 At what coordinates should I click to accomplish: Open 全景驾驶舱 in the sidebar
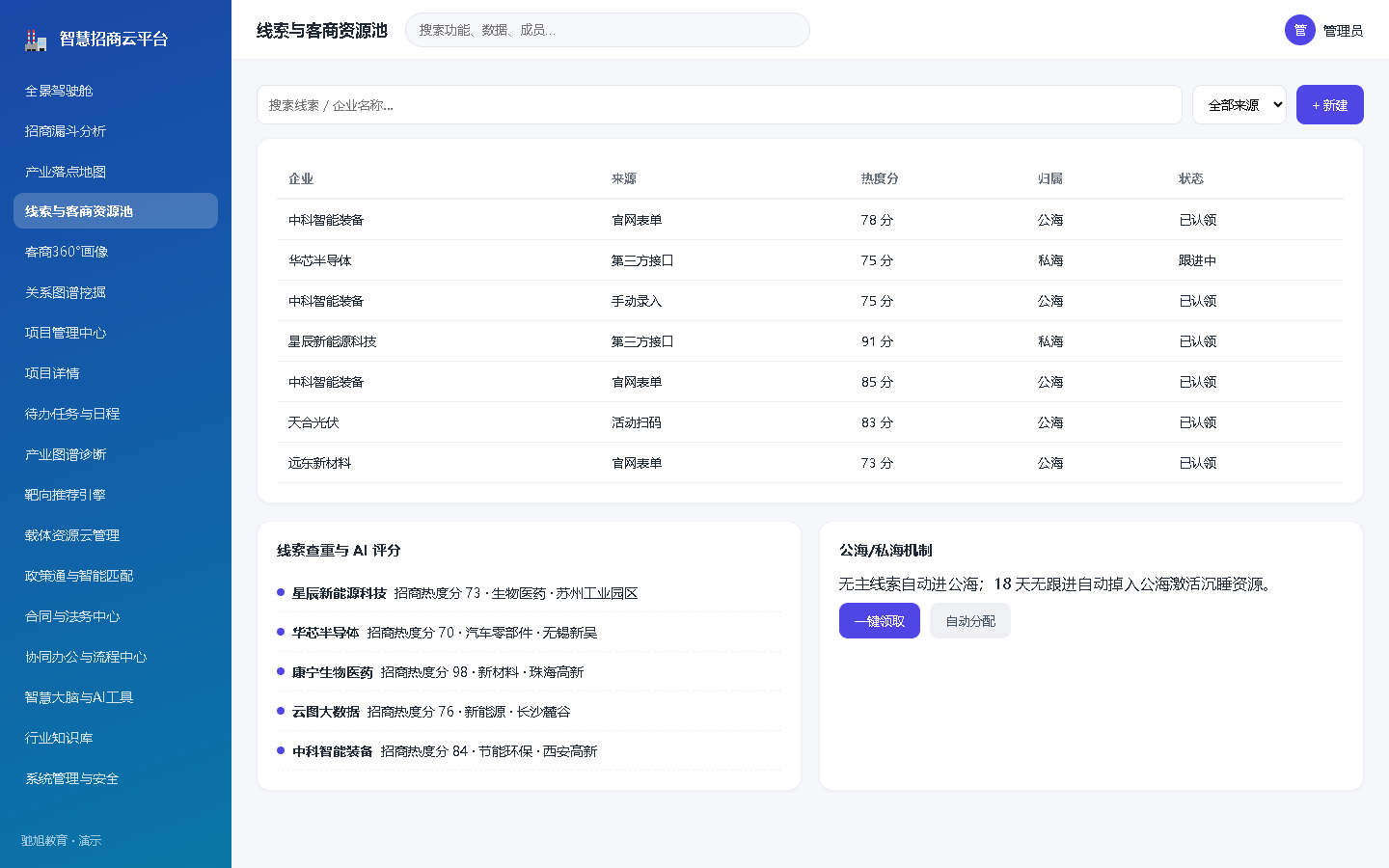(x=116, y=91)
